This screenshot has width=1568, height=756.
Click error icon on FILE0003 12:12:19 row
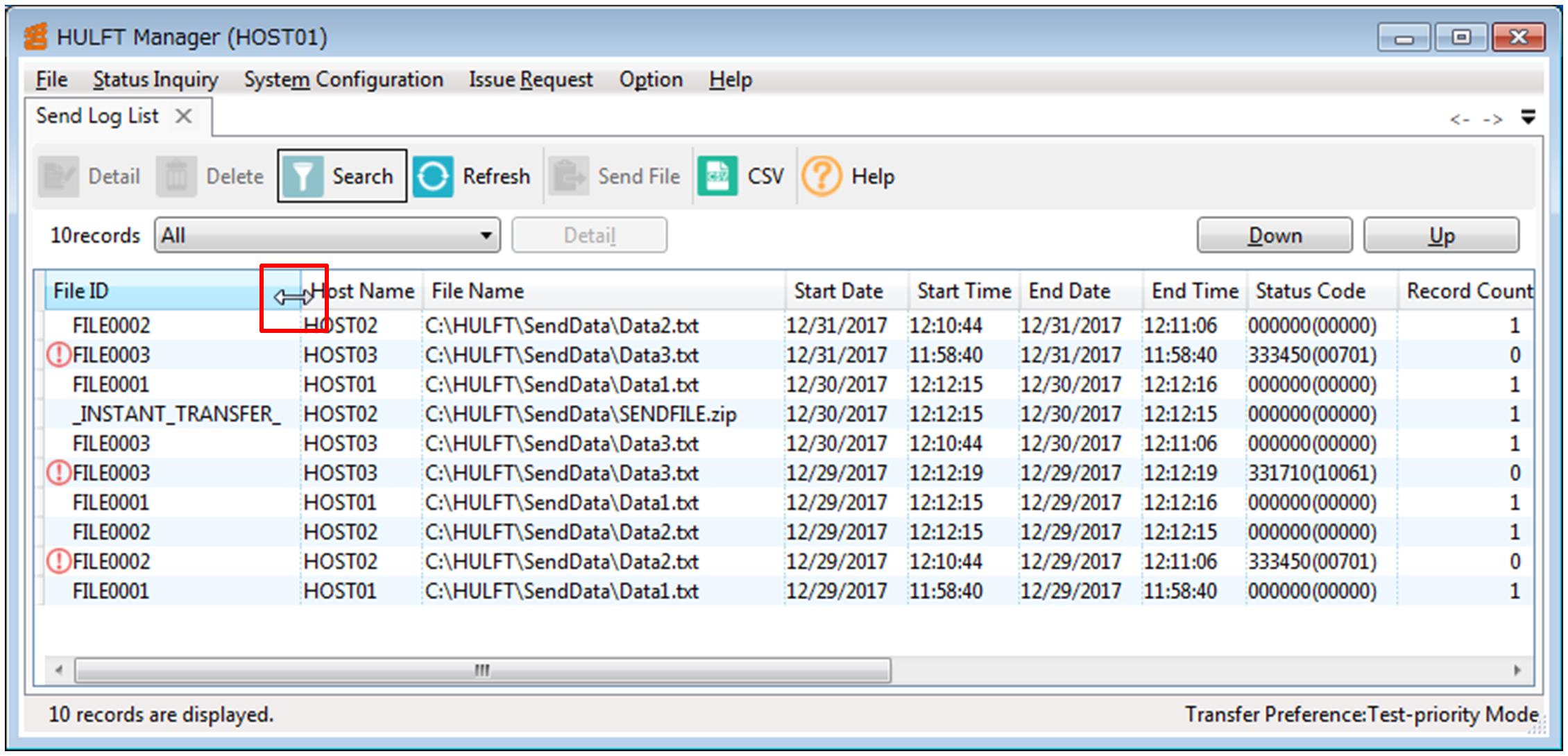click(x=58, y=473)
